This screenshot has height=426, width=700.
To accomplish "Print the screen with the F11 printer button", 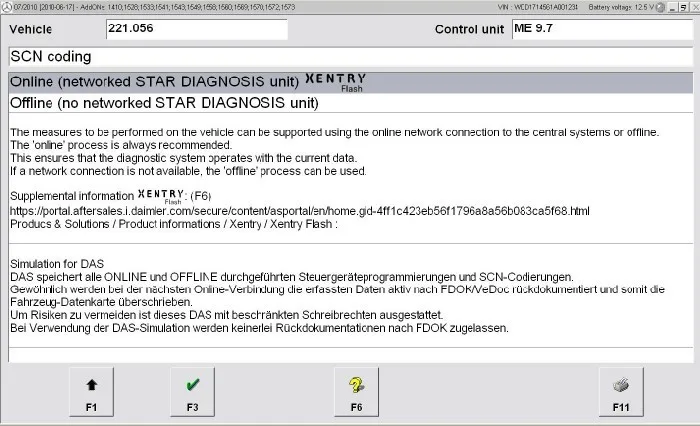I will [621, 392].
